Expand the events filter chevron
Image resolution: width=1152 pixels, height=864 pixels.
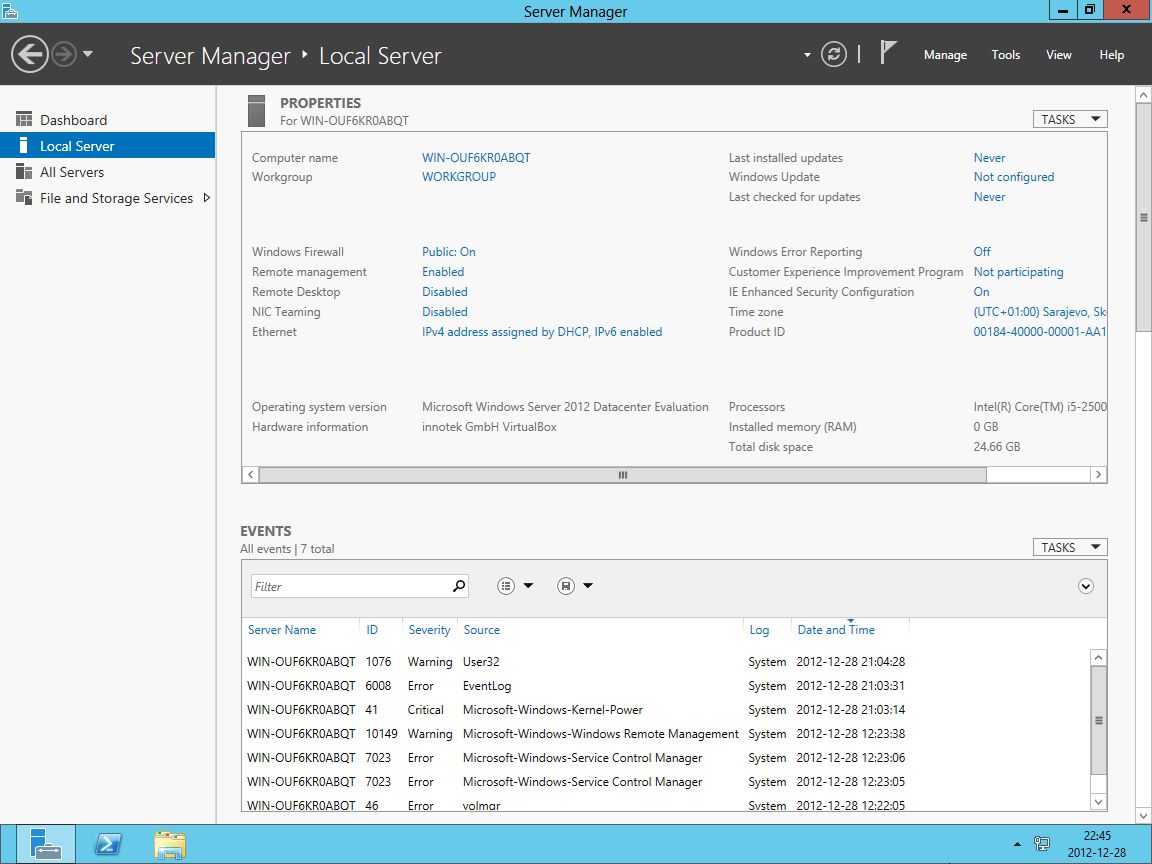1086,586
